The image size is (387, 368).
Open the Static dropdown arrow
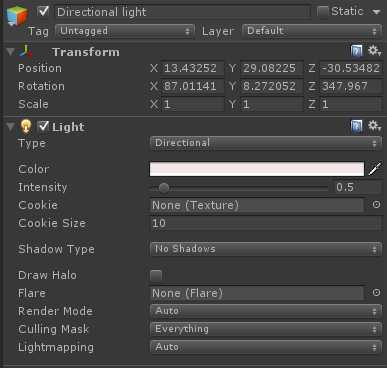pos(376,12)
